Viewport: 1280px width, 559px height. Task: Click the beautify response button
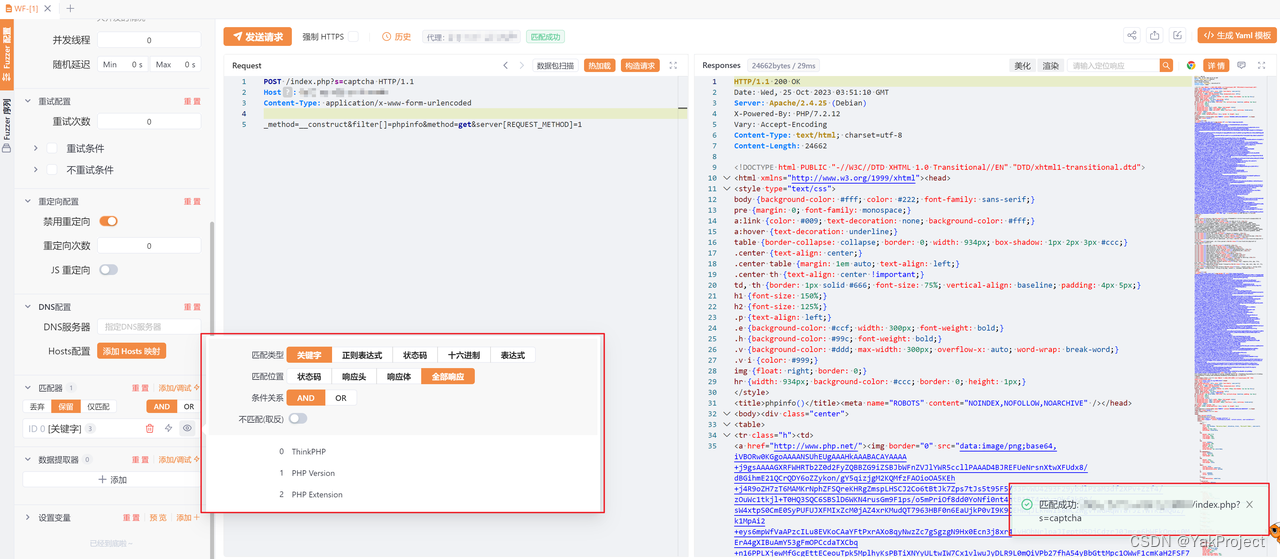[1022, 65]
